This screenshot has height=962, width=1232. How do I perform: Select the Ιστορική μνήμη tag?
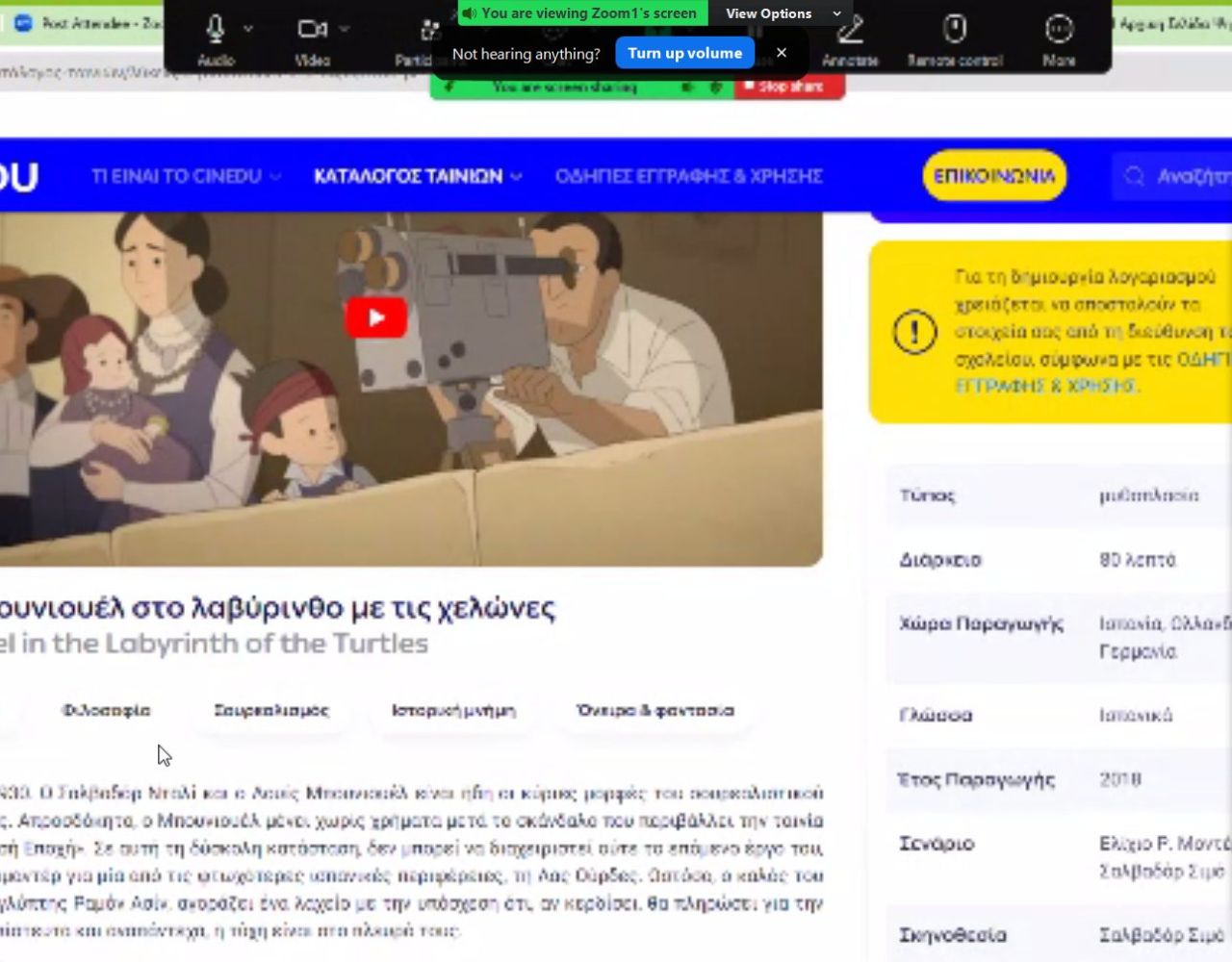[x=453, y=710]
